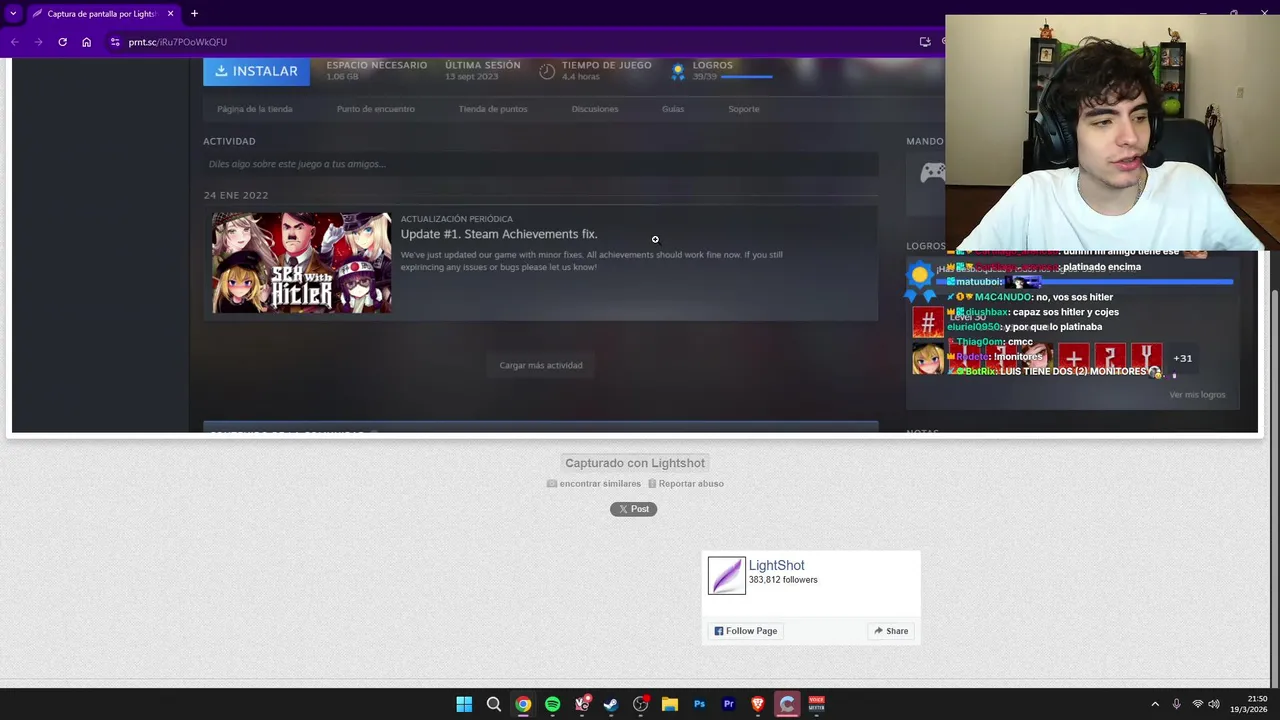Go back to the previous page
Image resolution: width=1280 pixels, height=720 pixels.
[14, 42]
